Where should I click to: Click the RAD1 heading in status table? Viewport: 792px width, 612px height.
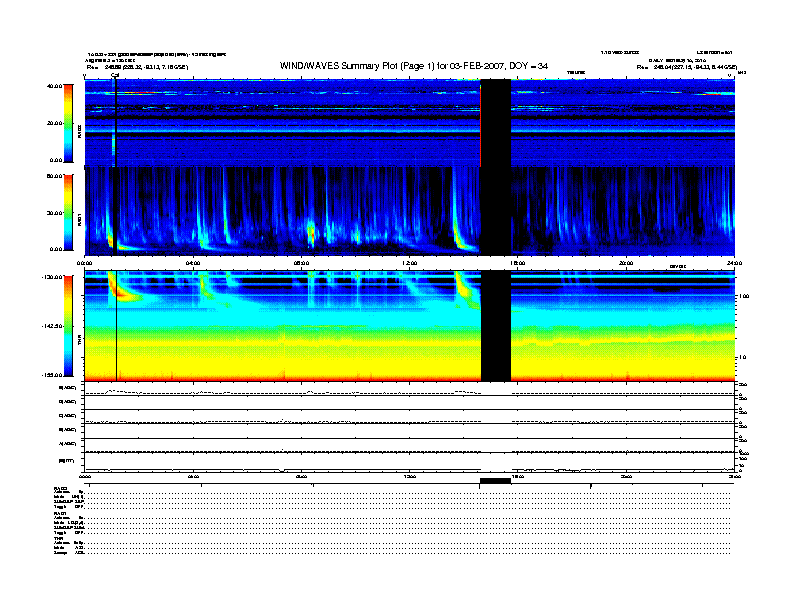(61, 514)
